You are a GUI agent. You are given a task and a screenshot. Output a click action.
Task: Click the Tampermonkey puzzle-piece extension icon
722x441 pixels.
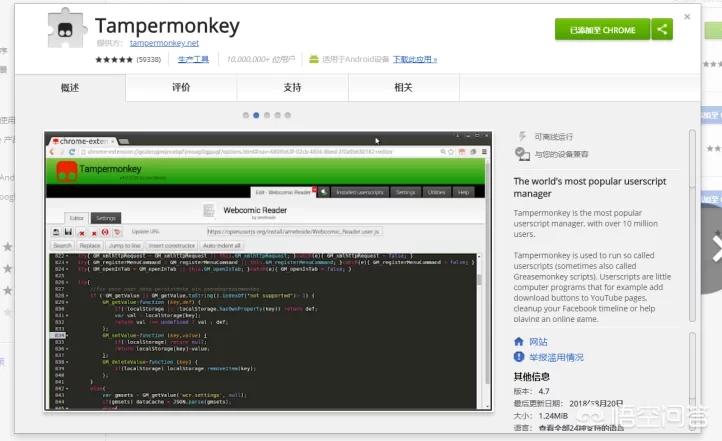[67, 29]
